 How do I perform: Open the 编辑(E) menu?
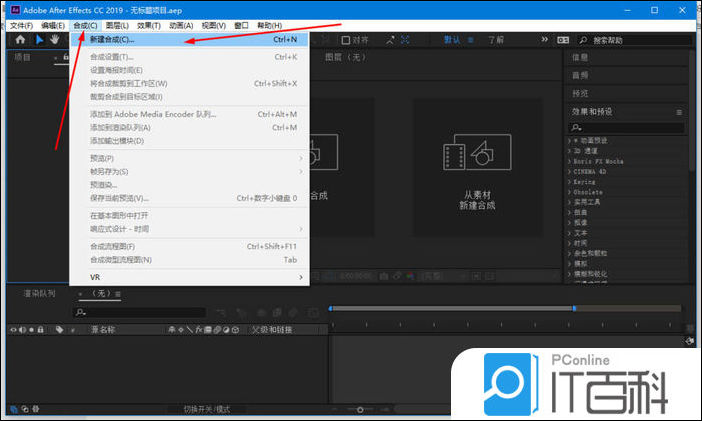53,26
